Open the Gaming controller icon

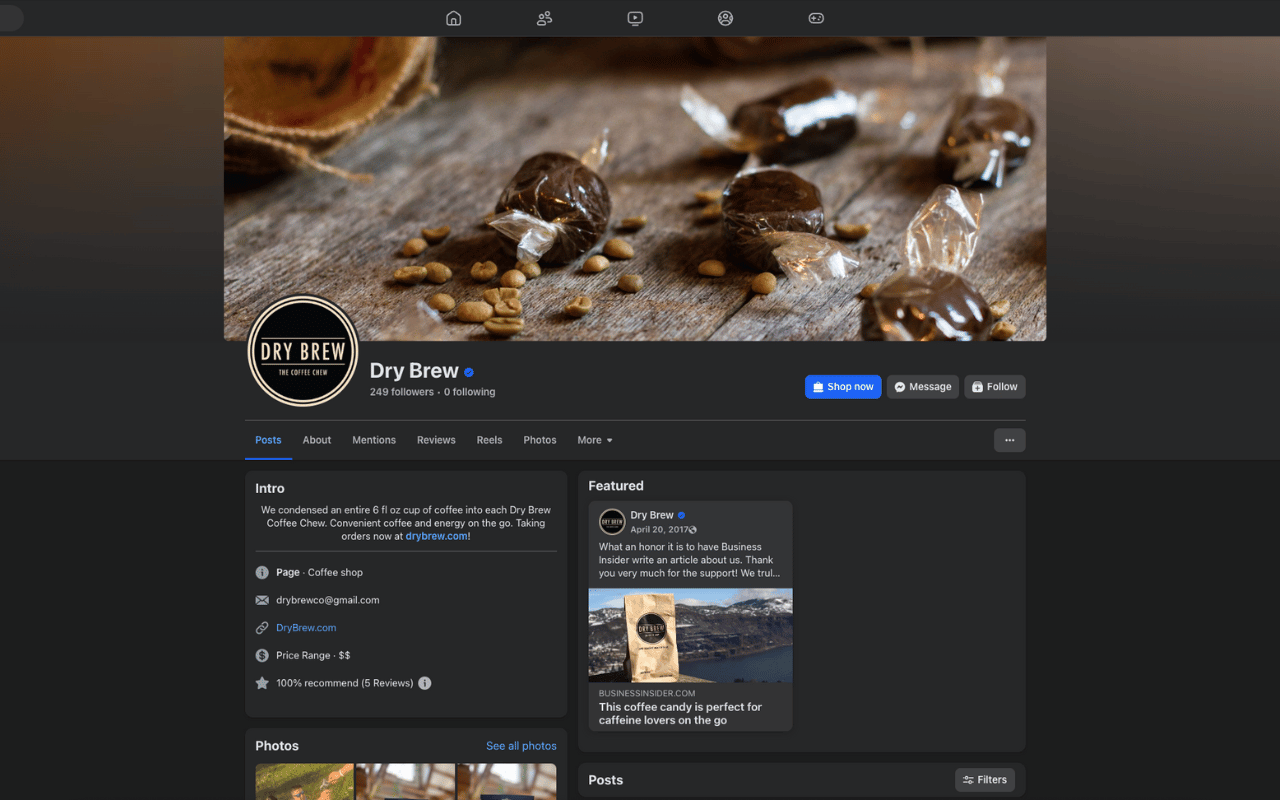tap(816, 18)
